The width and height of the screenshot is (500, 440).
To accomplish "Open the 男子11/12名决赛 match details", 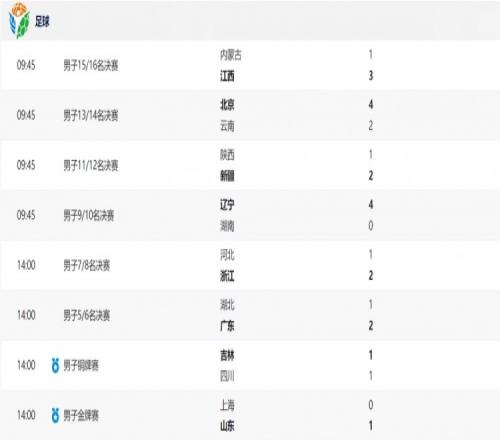I will [x=250, y=165].
